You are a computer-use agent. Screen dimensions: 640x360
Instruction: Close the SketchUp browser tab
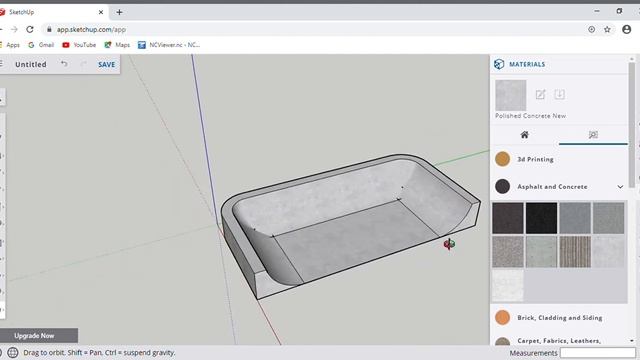click(101, 12)
